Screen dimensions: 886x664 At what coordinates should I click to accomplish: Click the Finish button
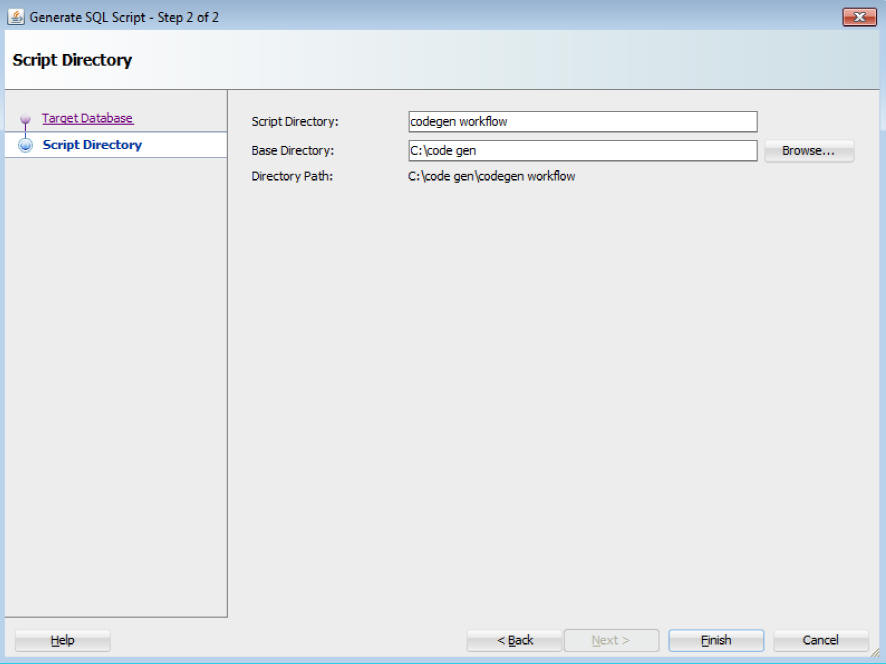716,640
